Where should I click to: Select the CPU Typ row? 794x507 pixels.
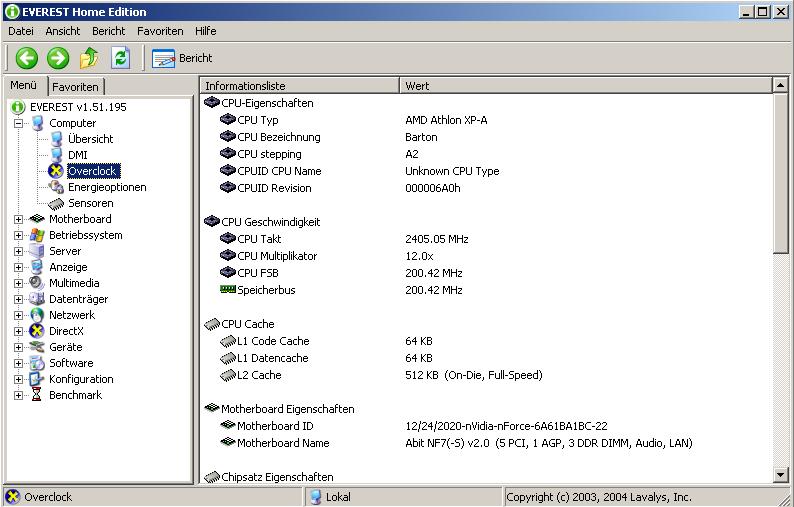487,120
